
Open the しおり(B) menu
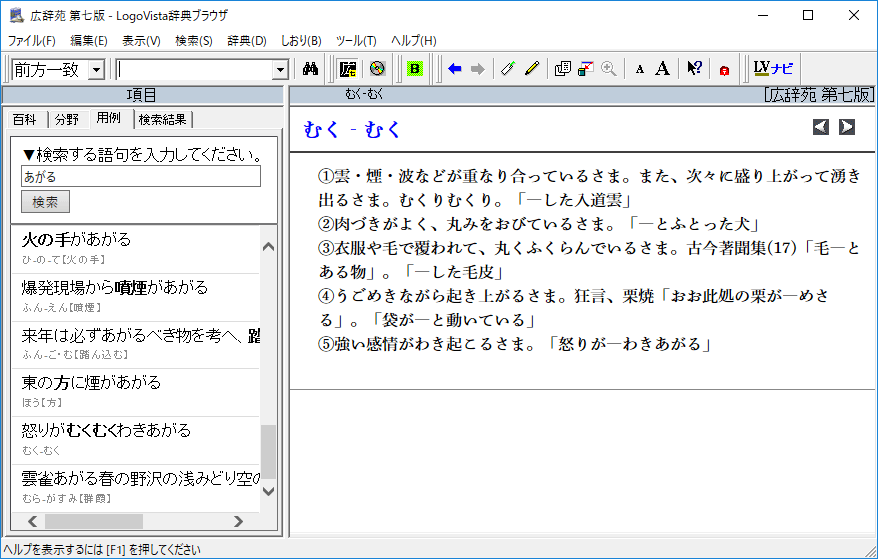coord(301,41)
